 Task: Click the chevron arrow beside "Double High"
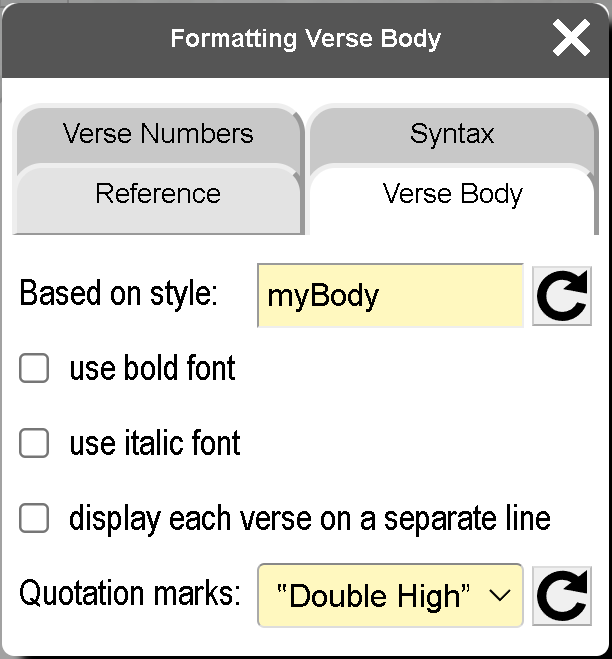500,596
